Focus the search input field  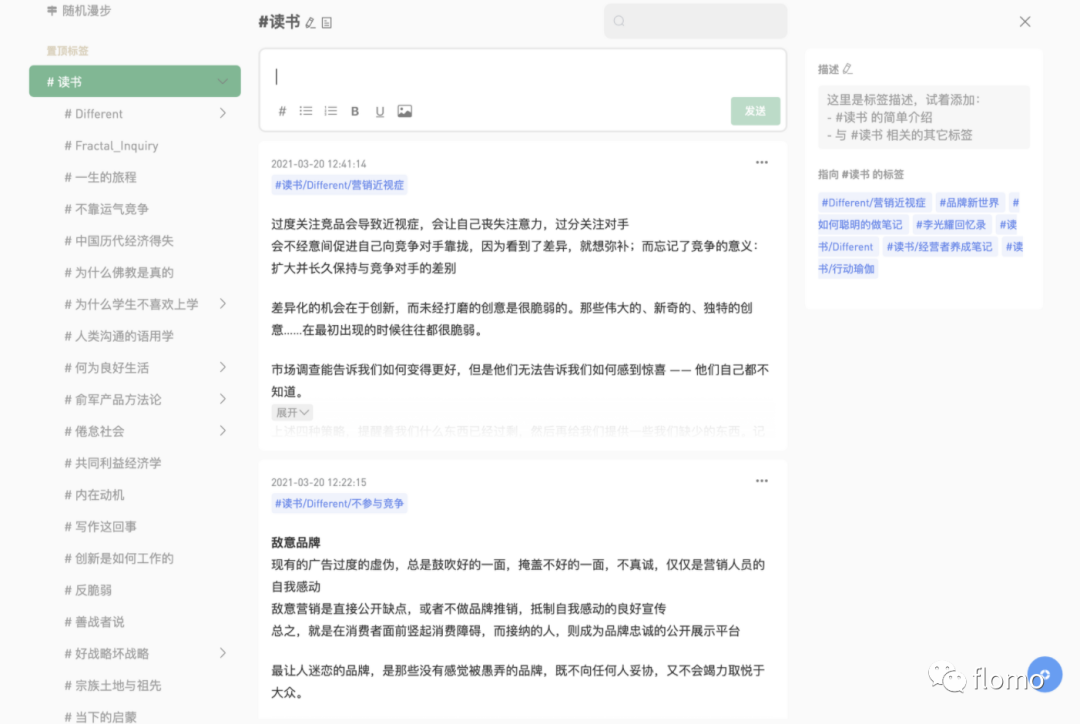click(696, 21)
